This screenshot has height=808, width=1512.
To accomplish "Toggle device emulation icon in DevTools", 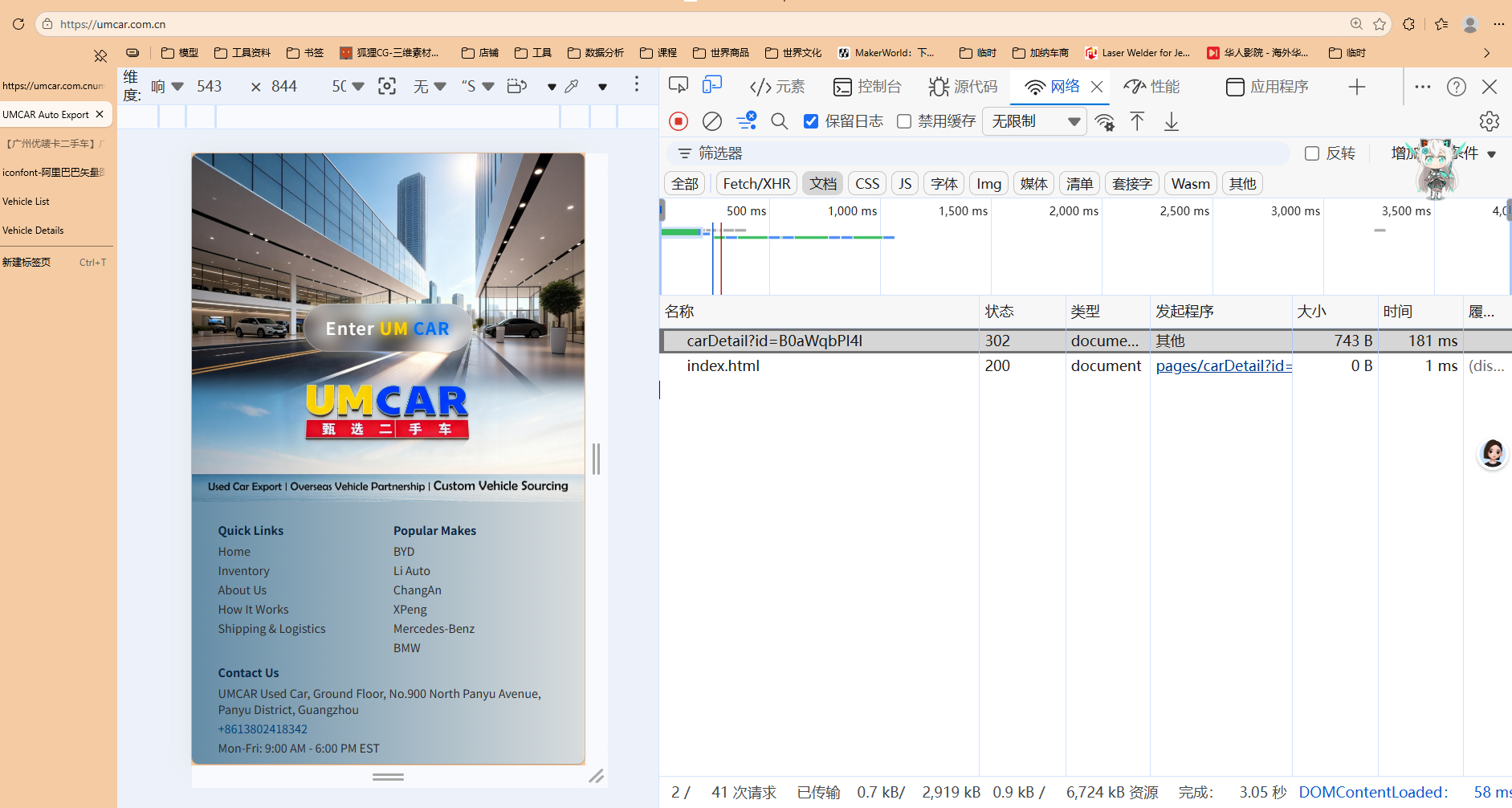I will tap(712, 86).
